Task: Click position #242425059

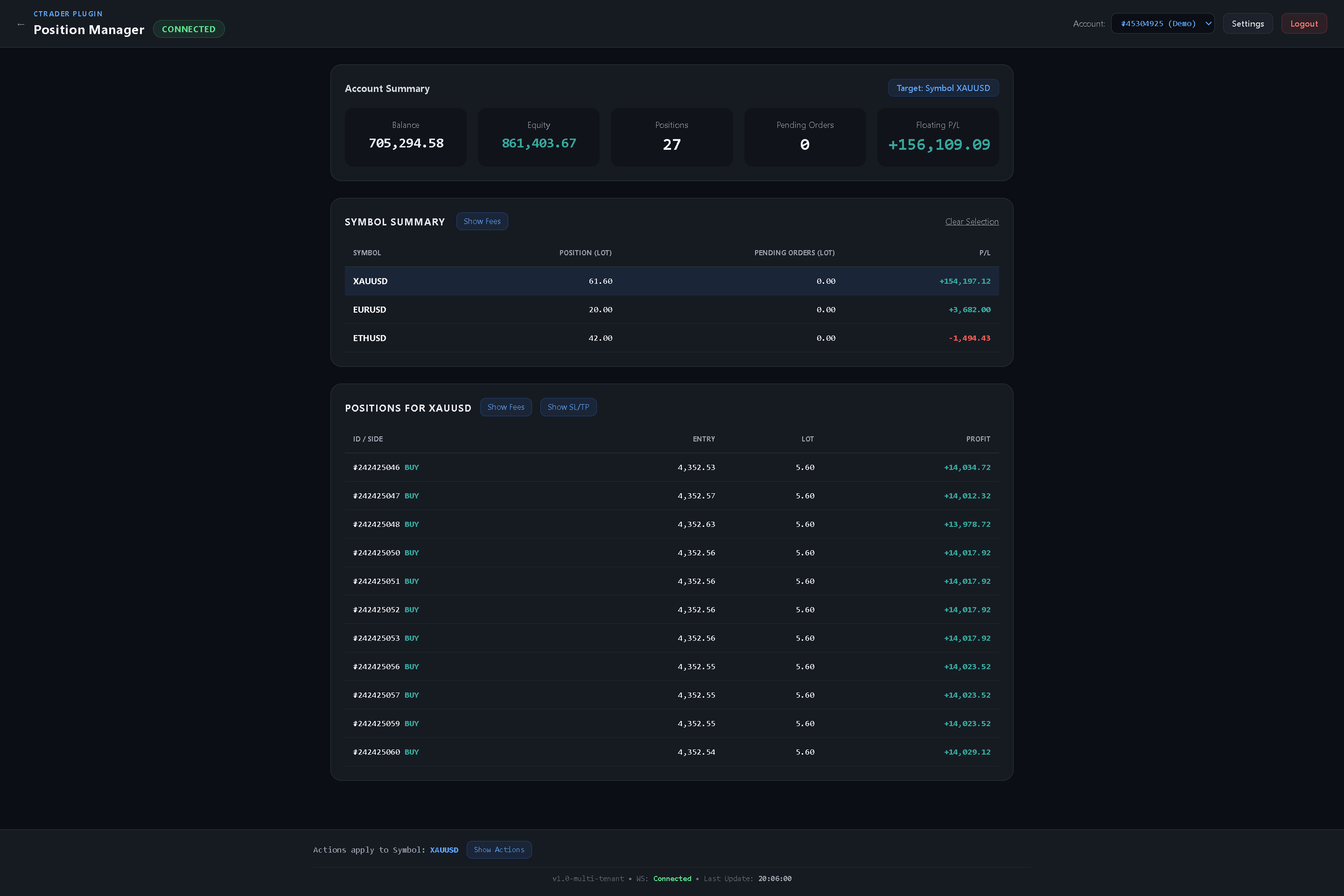Action: [672, 723]
